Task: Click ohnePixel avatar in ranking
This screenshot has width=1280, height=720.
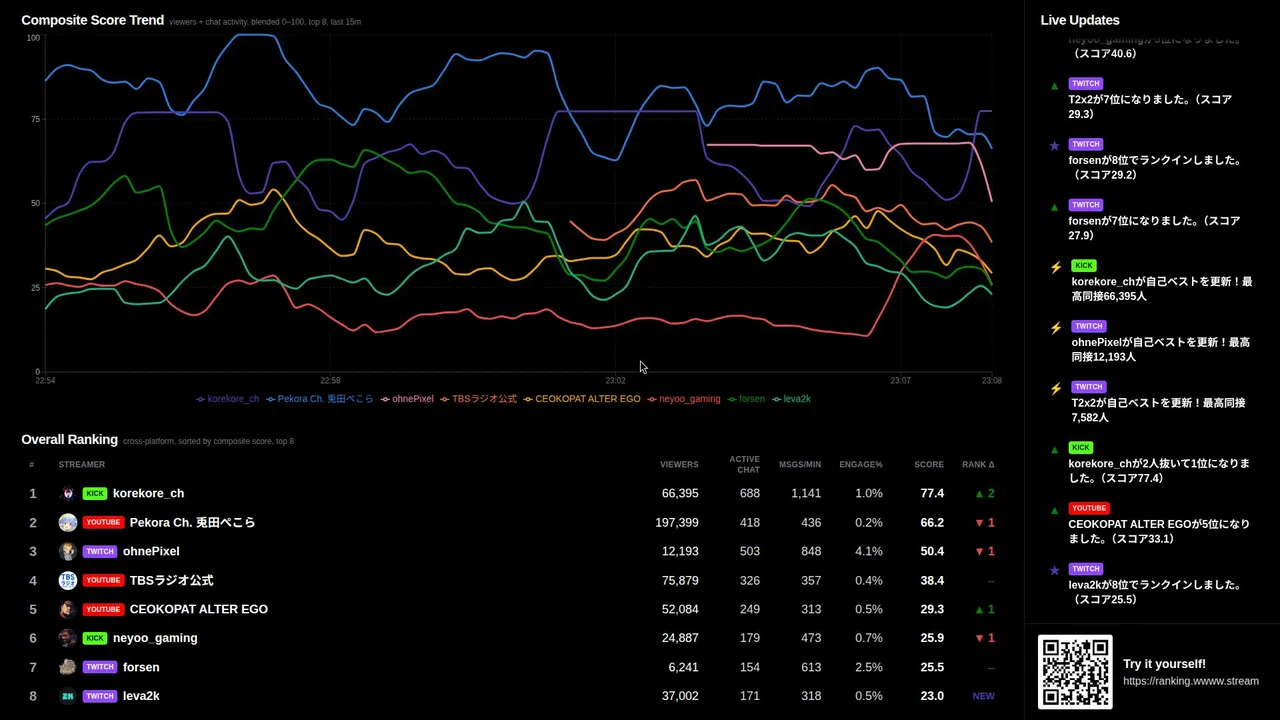Action: (68, 551)
